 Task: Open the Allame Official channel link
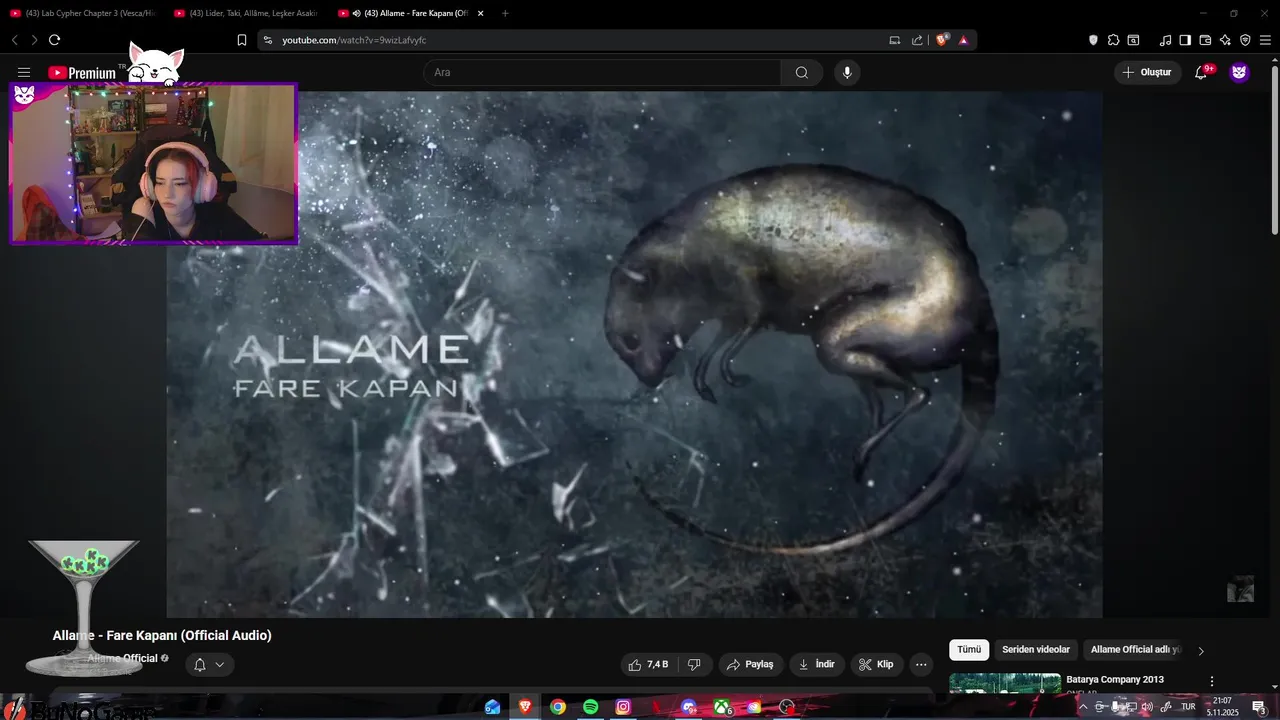pos(122,658)
